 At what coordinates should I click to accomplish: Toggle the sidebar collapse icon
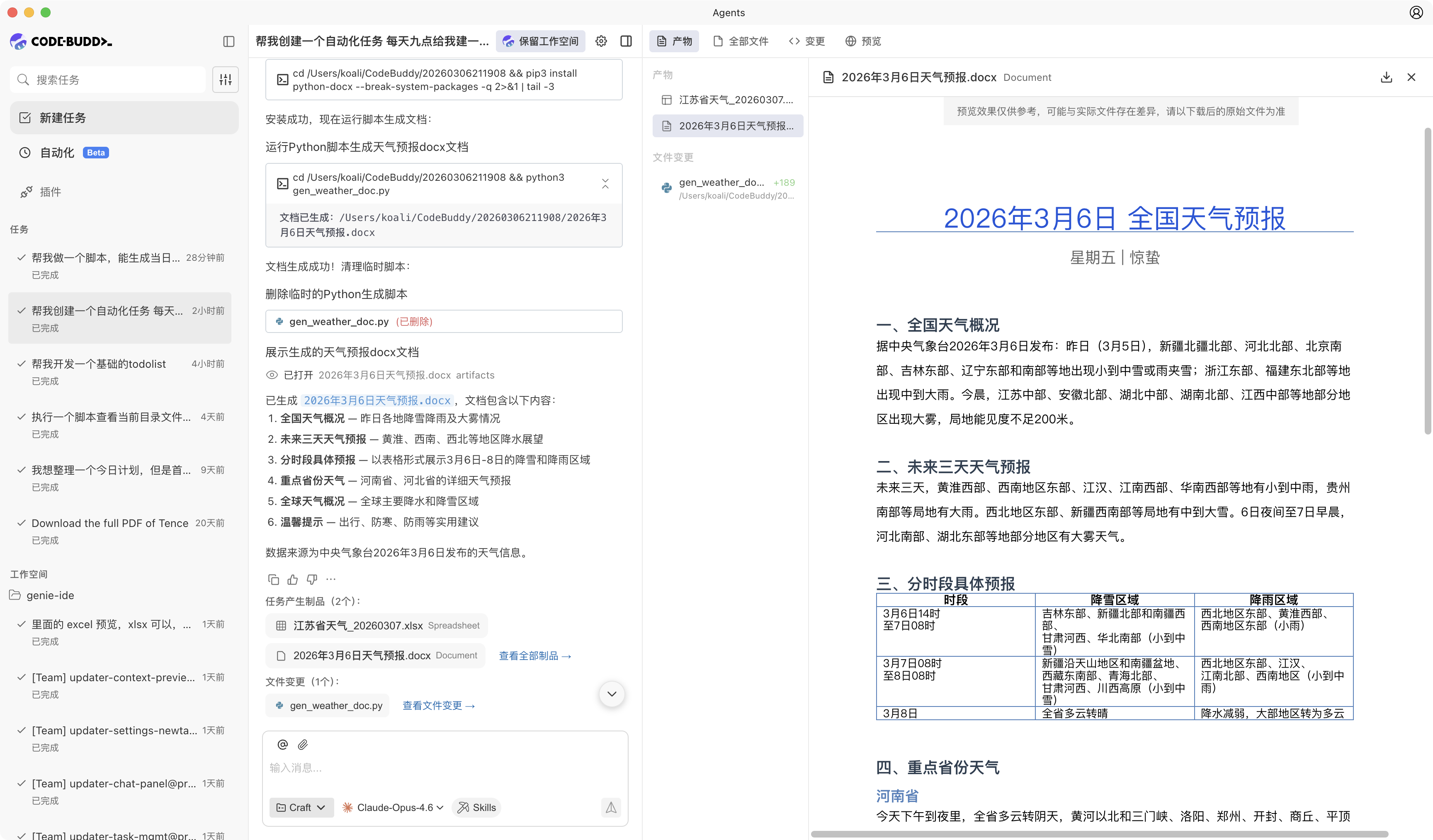(229, 41)
